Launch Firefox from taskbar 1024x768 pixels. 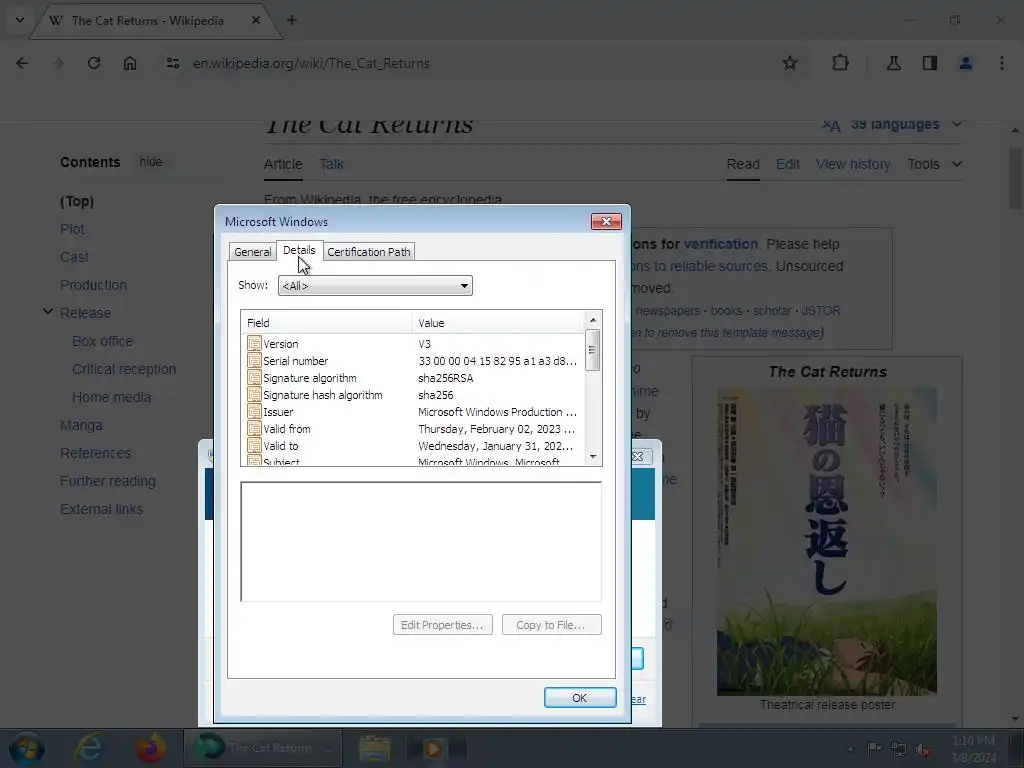point(150,748)
